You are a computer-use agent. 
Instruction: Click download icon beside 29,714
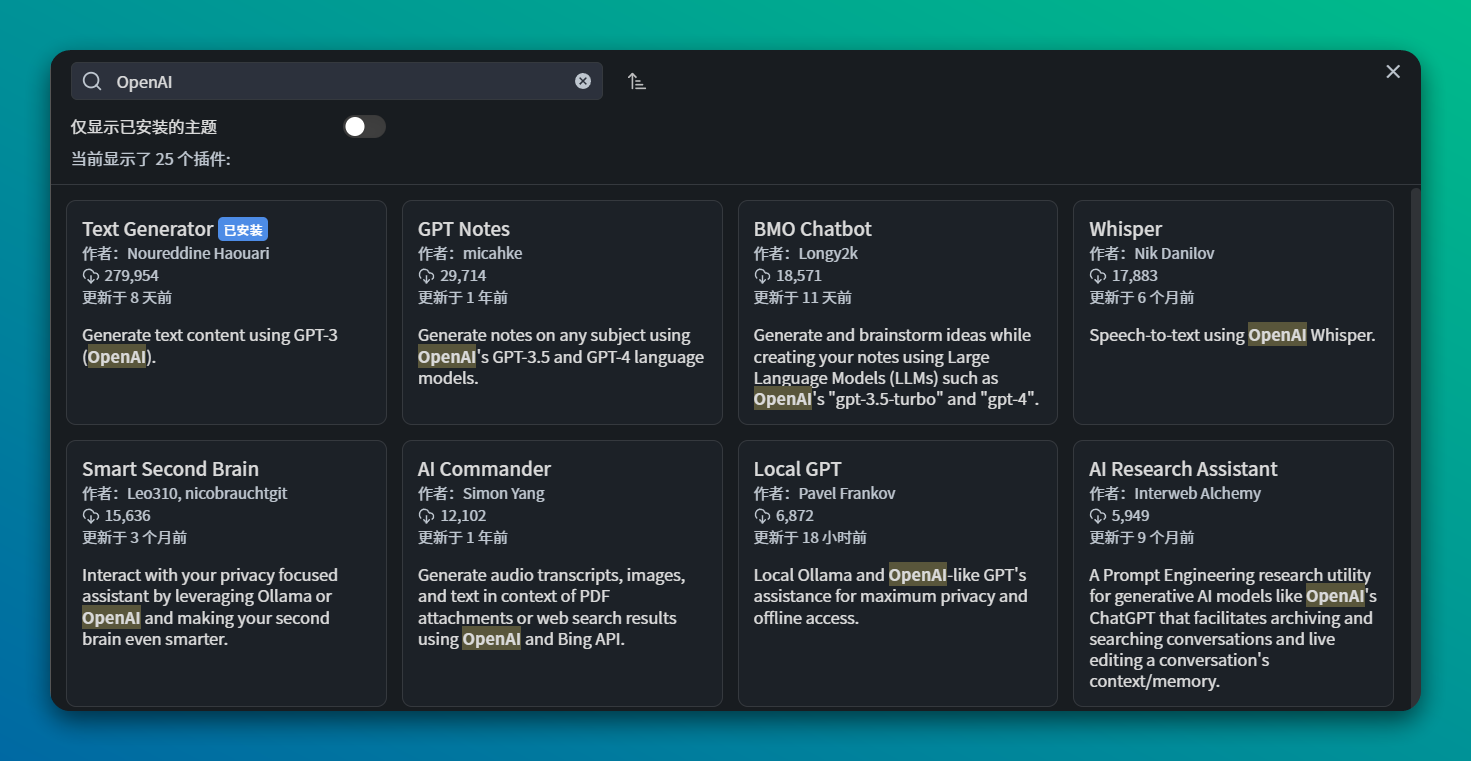click(427, 276)
